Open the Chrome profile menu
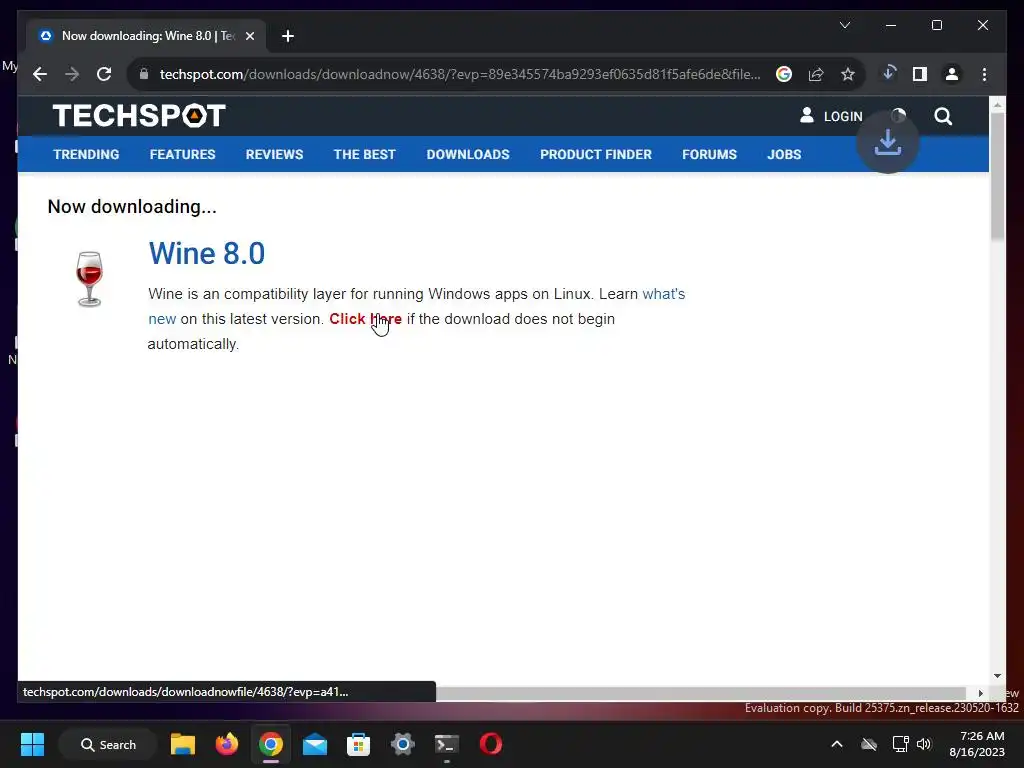Image resolution: width=1024 pixels, height=768 pixels. tap(952, 74)
